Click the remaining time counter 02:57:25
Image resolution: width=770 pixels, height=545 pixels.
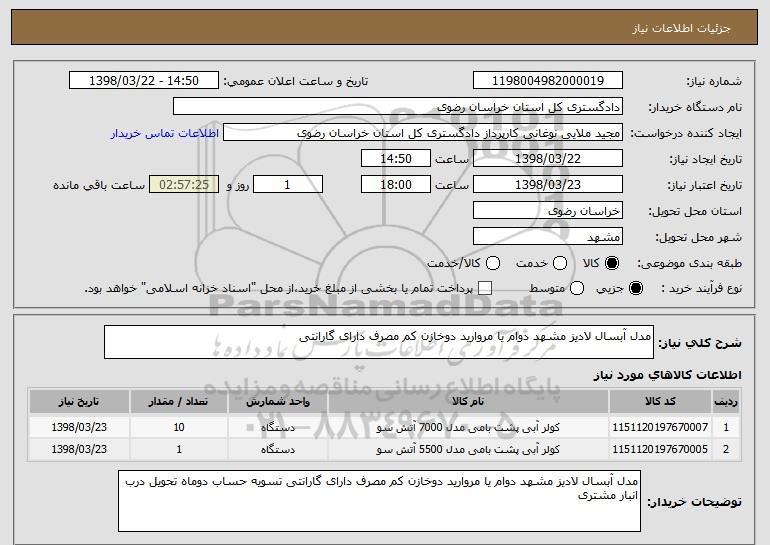pos(184,185)
